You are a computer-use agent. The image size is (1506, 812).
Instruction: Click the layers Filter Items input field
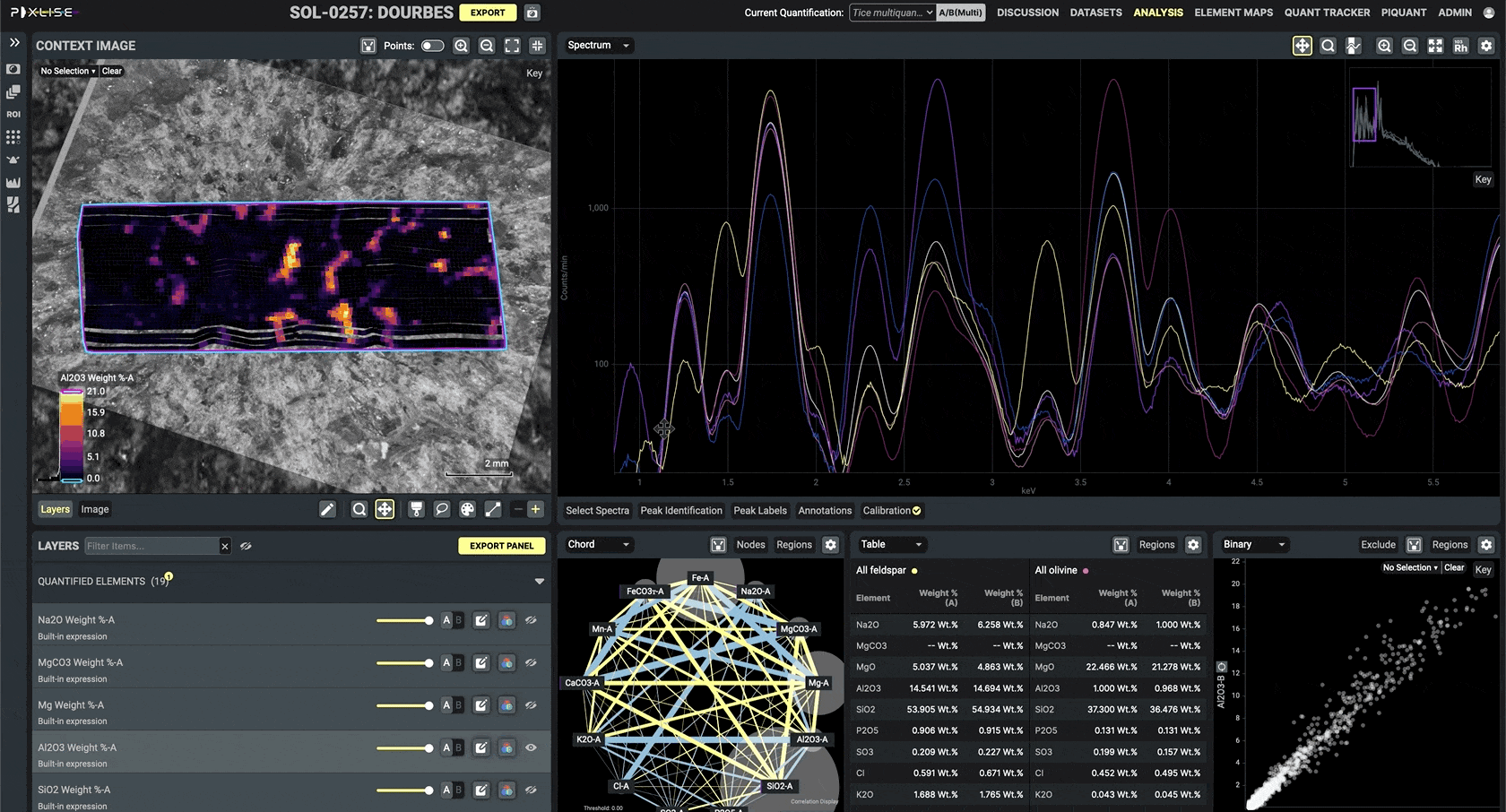tap(151, 546)
